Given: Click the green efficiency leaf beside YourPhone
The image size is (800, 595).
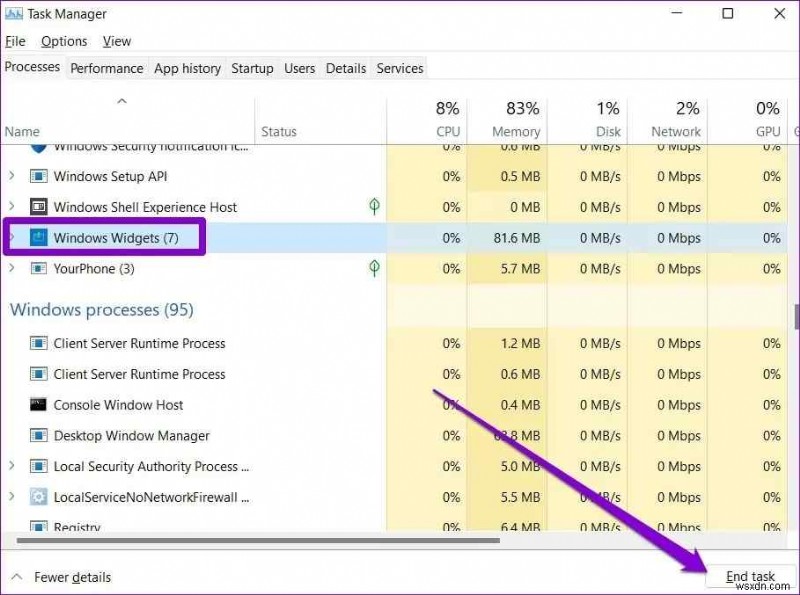Looking at the screenshot, I should click(374, 269).
